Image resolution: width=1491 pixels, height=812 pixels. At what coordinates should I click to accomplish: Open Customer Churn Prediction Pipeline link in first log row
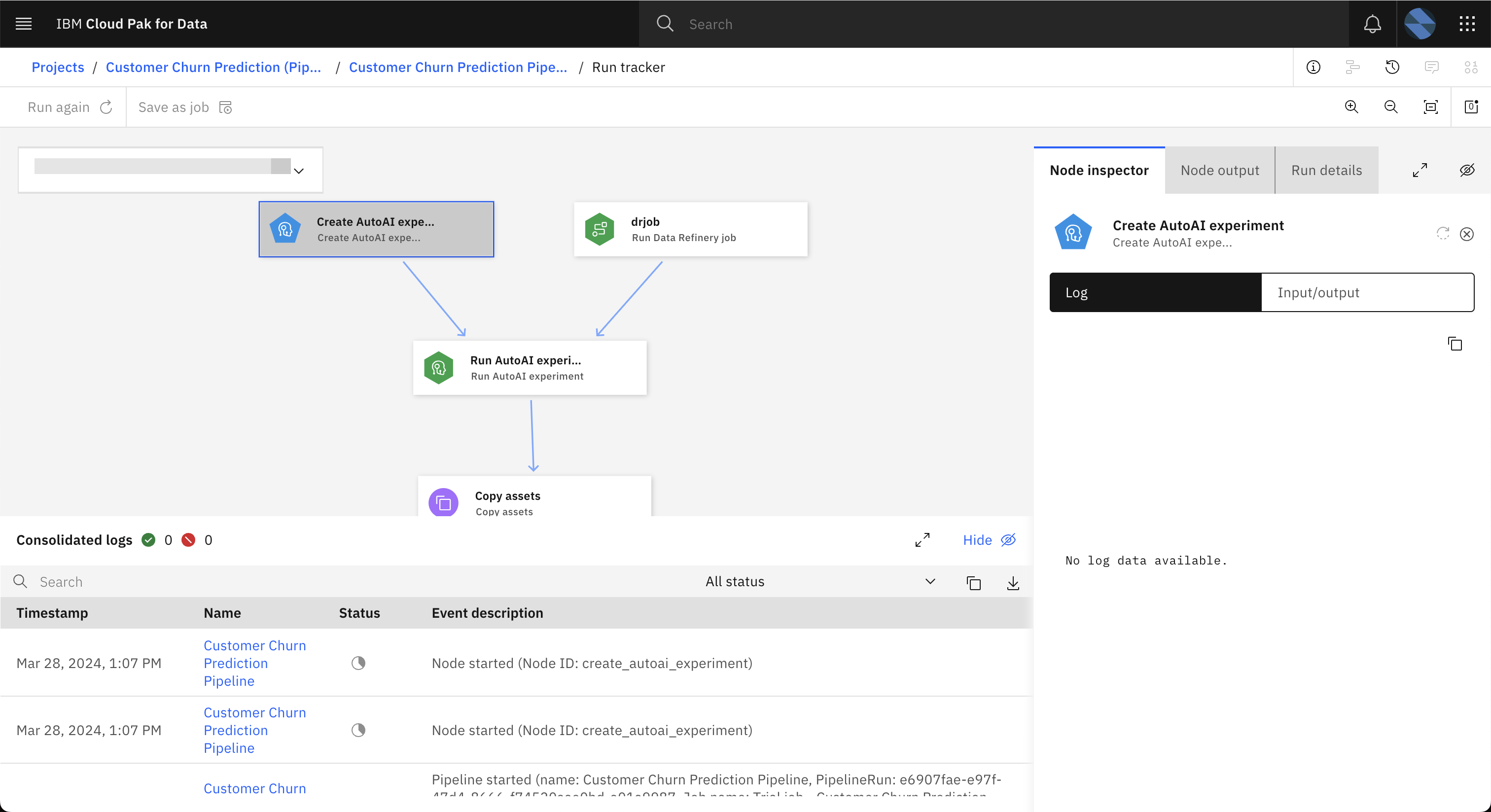pos(255,663)
